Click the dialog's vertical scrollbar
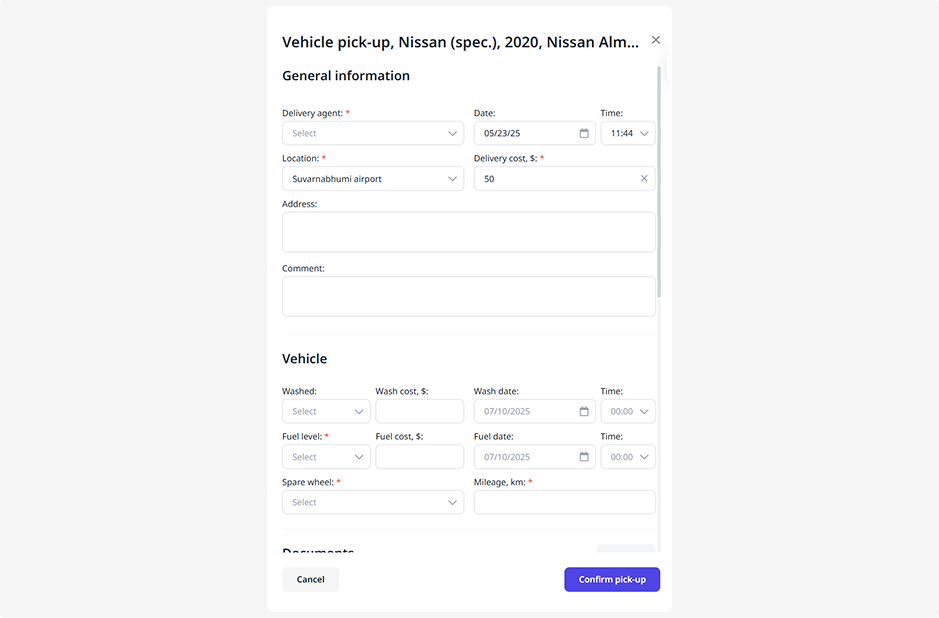This screenshot has width=939, height=618. click(x=659, y=180)
